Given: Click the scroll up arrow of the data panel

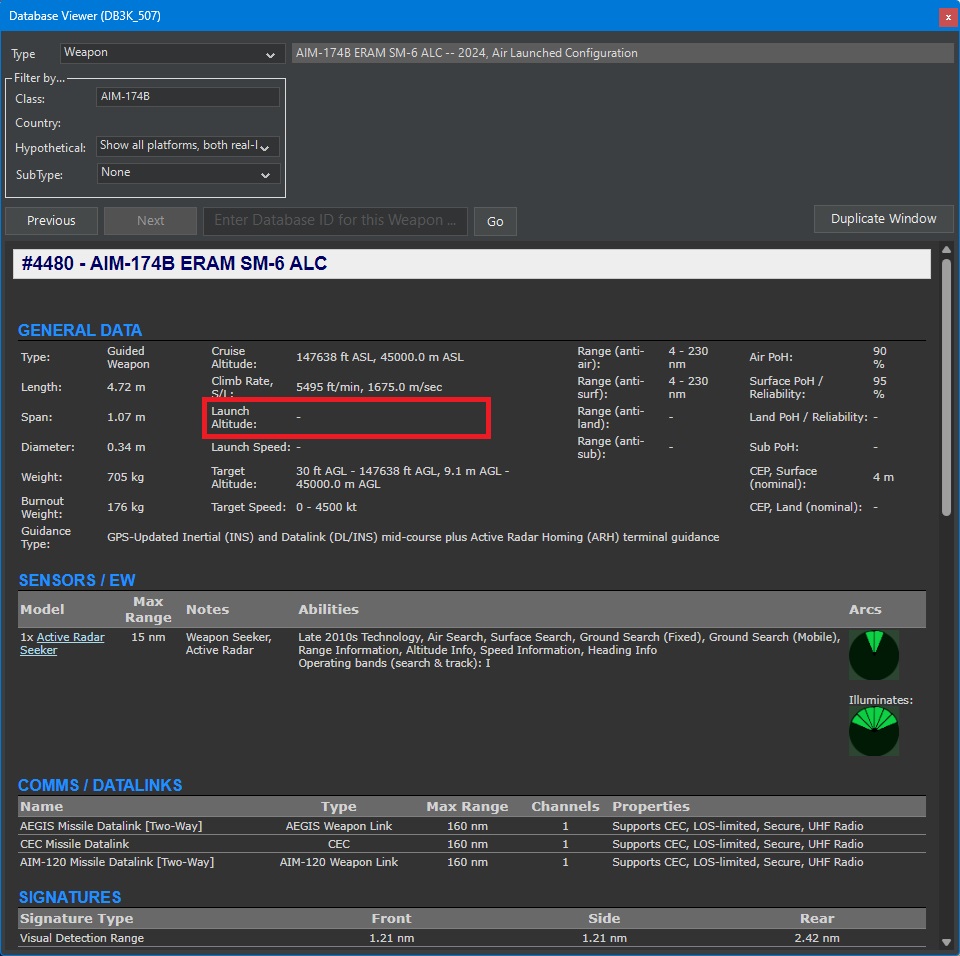Looking at the screenshot, I should point(946,249).
